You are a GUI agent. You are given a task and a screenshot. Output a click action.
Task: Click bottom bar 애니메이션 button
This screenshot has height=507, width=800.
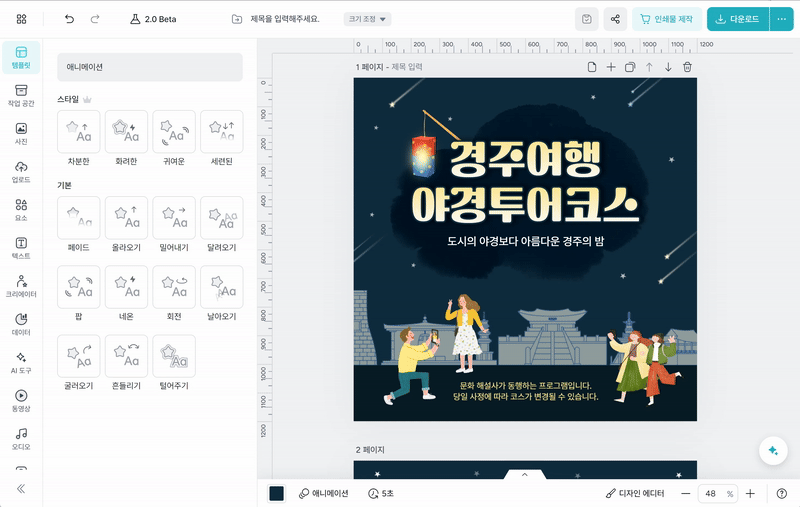click(323, 493)
